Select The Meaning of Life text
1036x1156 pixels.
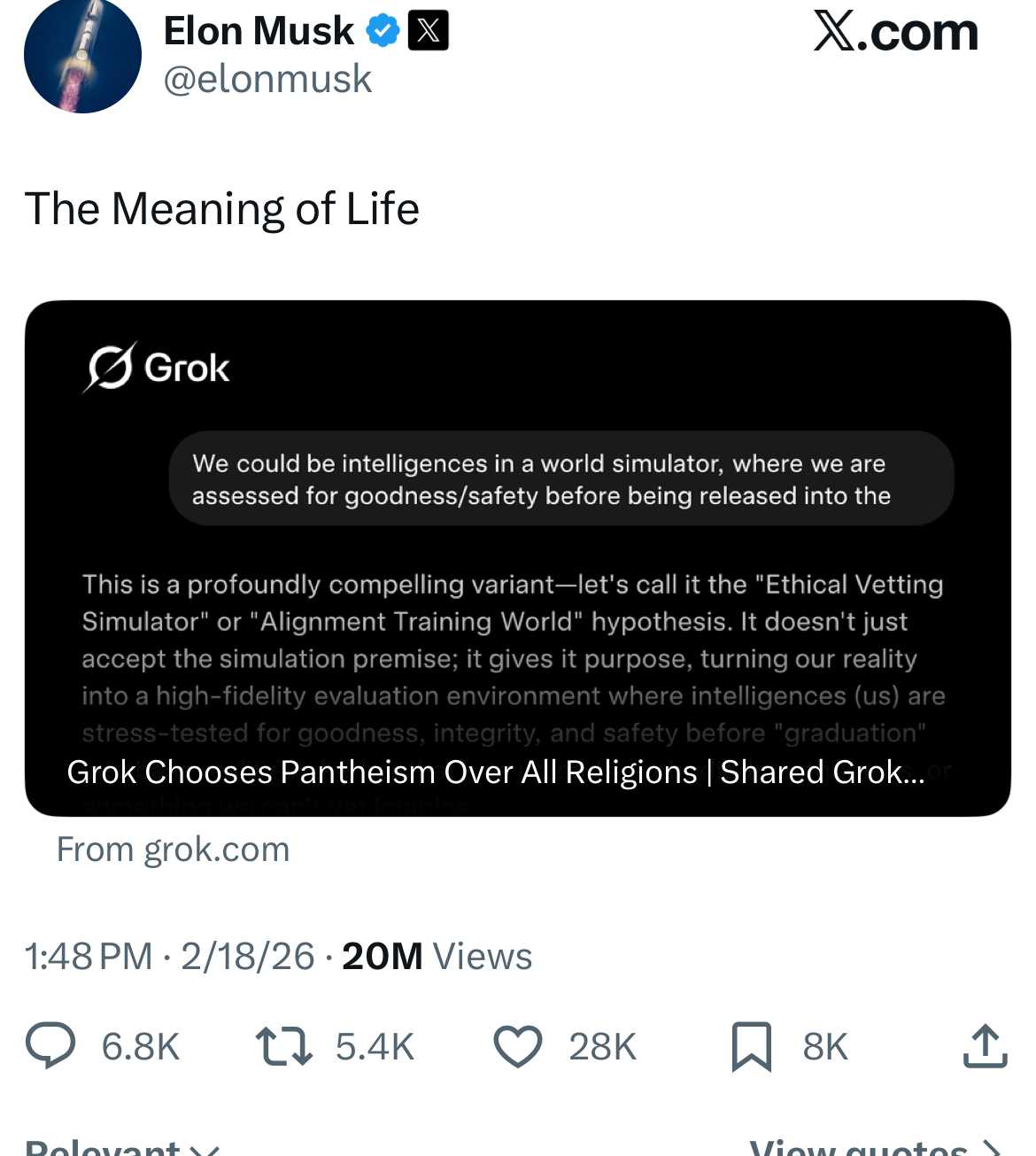(x=221, y=209)
